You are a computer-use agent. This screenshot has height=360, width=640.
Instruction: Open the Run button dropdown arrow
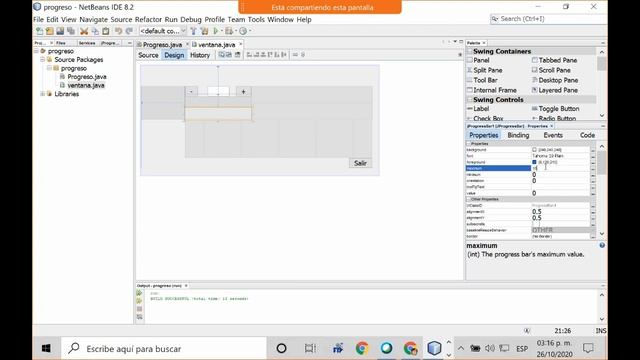click(222, 31)
